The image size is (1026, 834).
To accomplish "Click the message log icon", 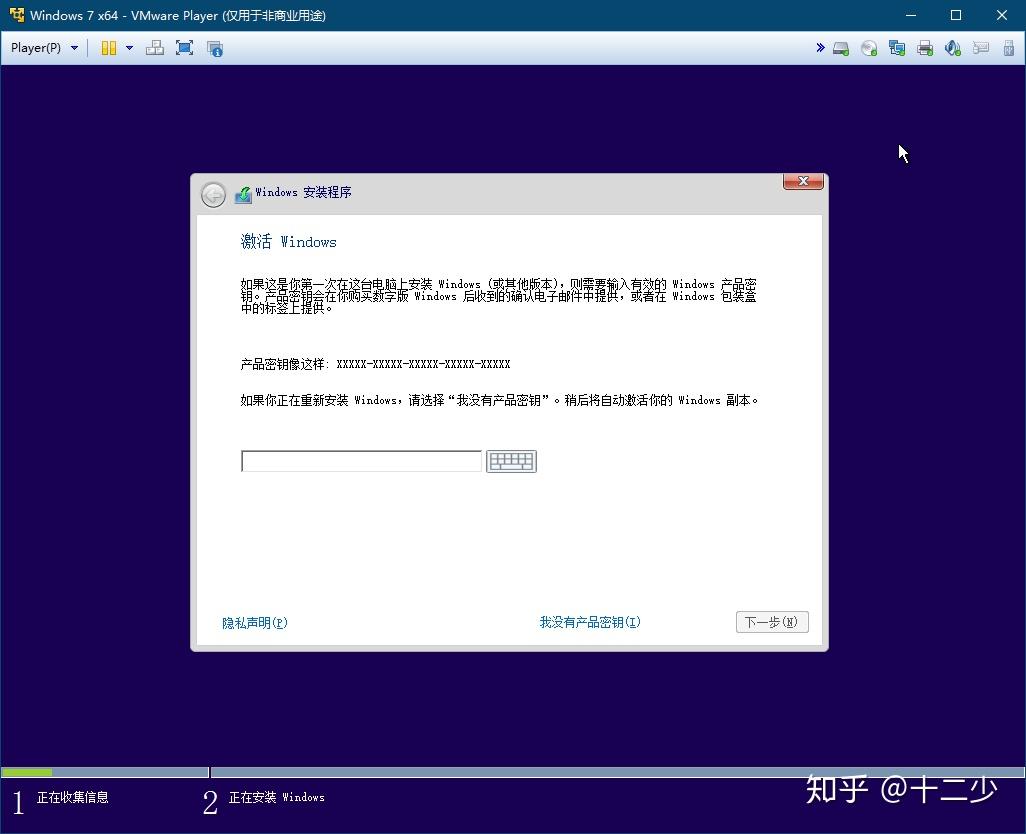I will pyautogui.click(x=980, y=48).
